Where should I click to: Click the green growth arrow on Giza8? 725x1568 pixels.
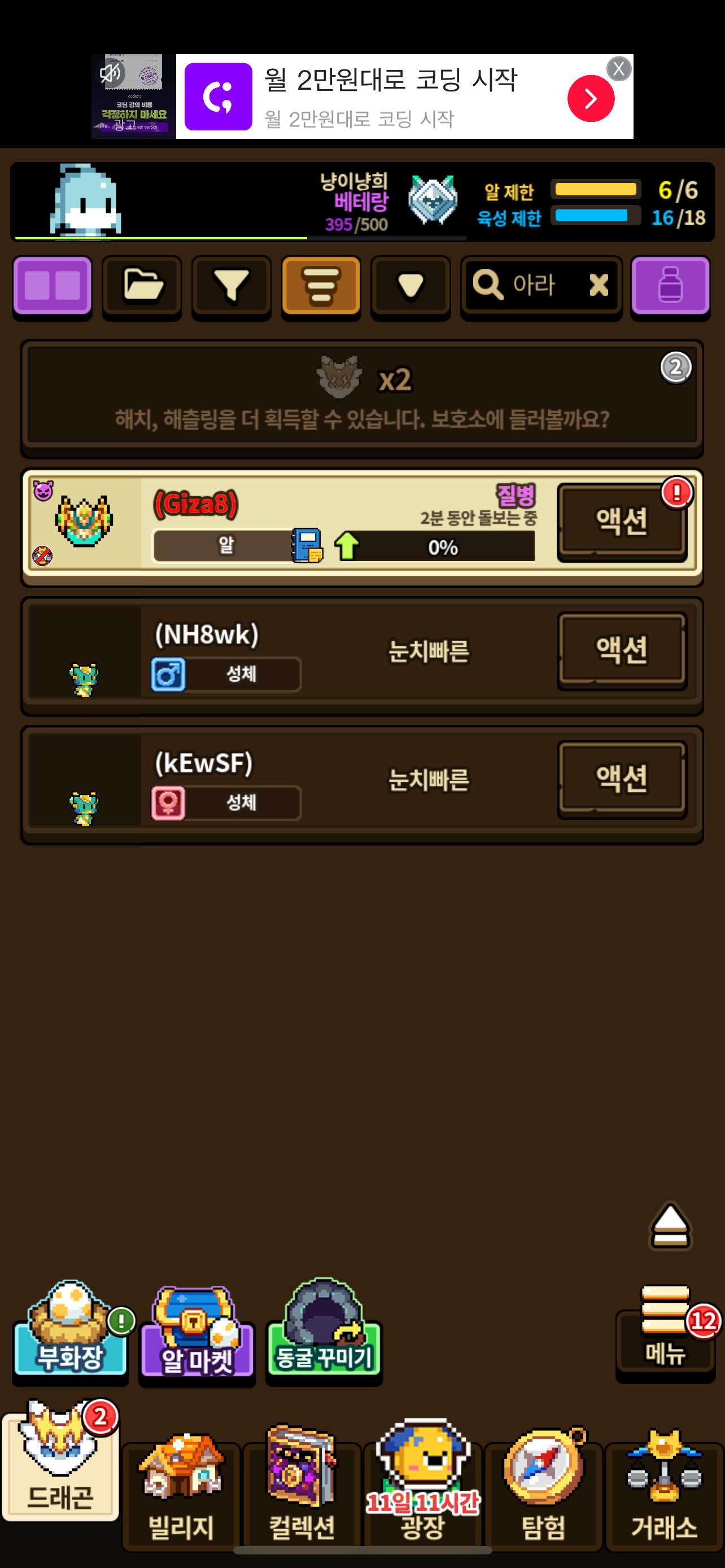(x=347, y=545)
